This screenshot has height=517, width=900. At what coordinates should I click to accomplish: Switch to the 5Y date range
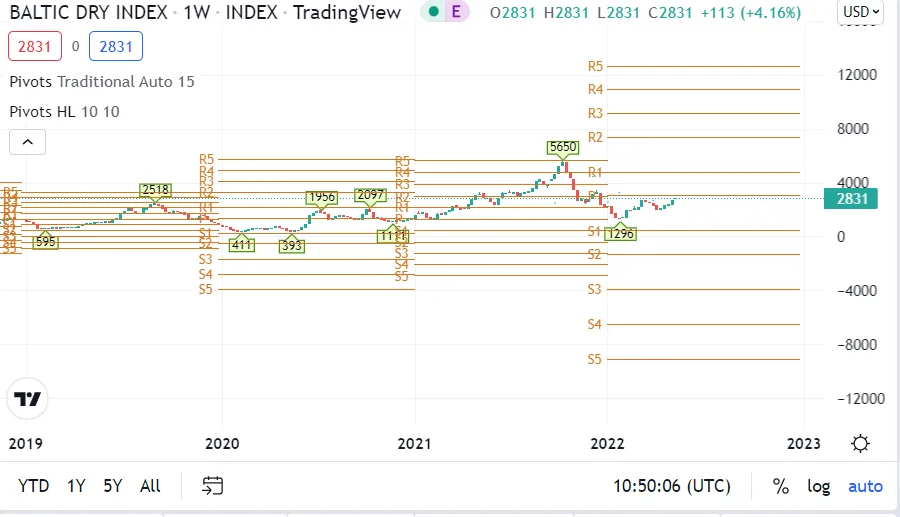[x=112, y=486]
